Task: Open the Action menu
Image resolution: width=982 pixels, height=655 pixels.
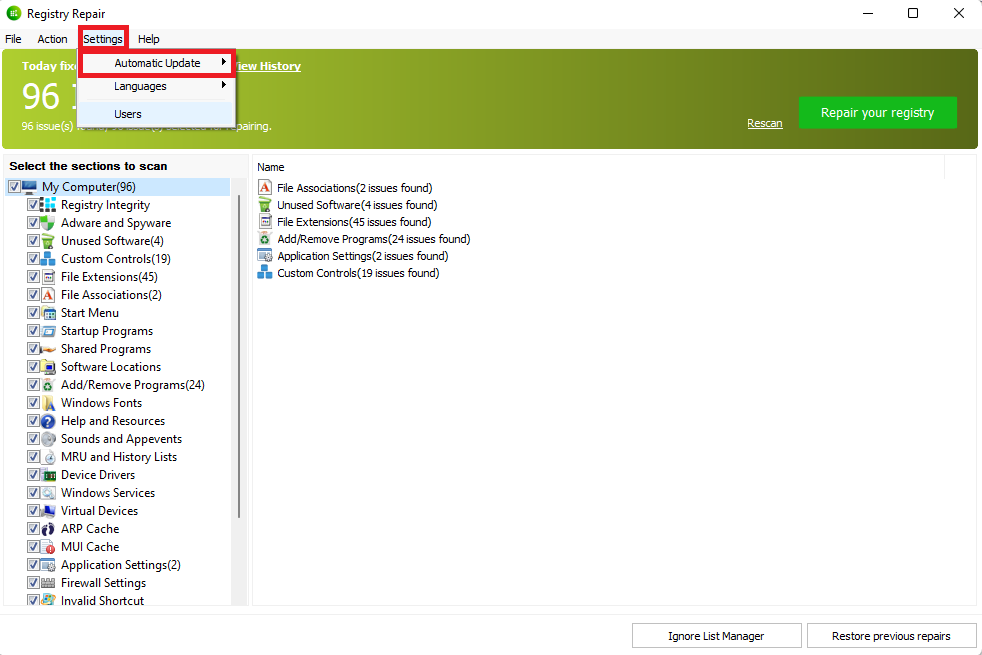Action: coord(52,39)
